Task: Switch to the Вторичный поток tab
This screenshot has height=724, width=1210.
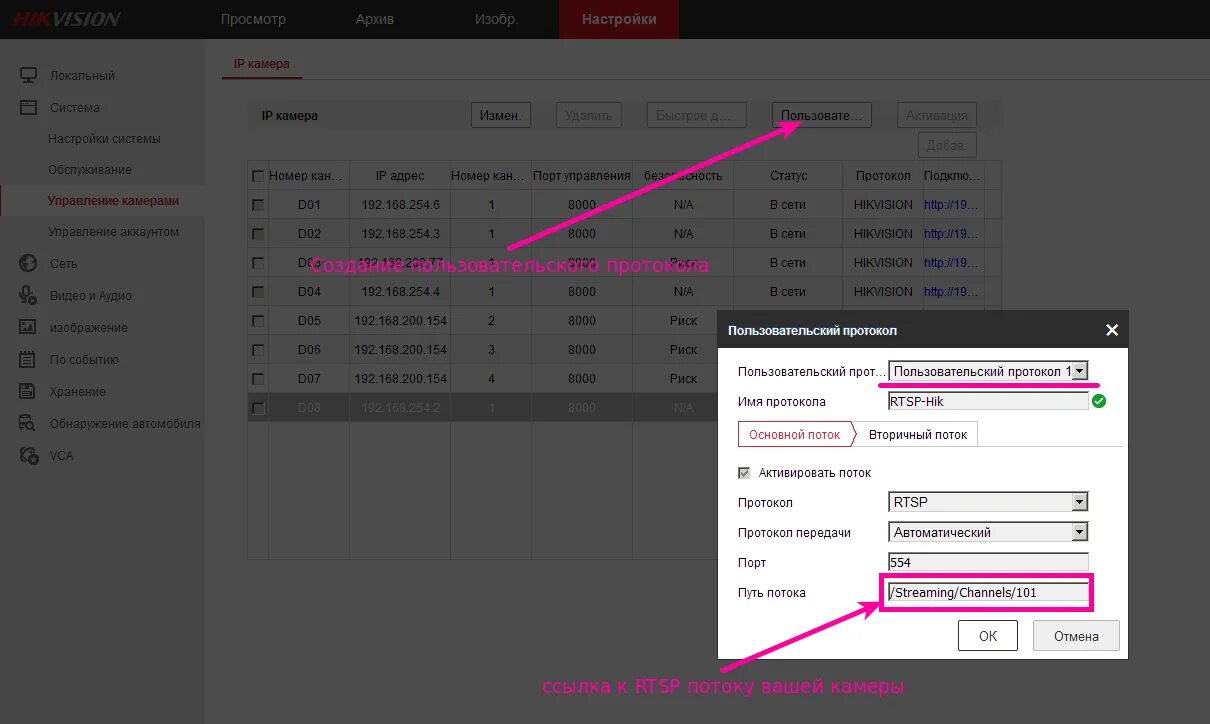Action: tap(918, 435)
